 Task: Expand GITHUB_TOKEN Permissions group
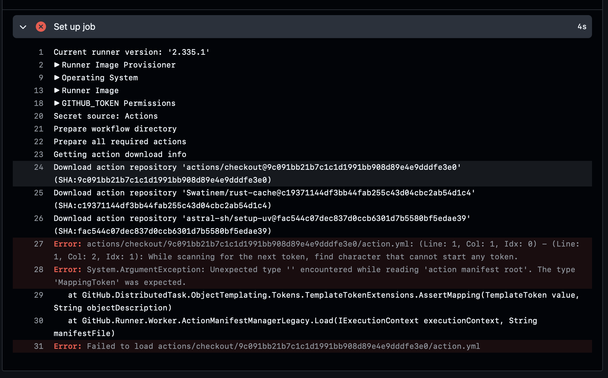pos(57,103)
